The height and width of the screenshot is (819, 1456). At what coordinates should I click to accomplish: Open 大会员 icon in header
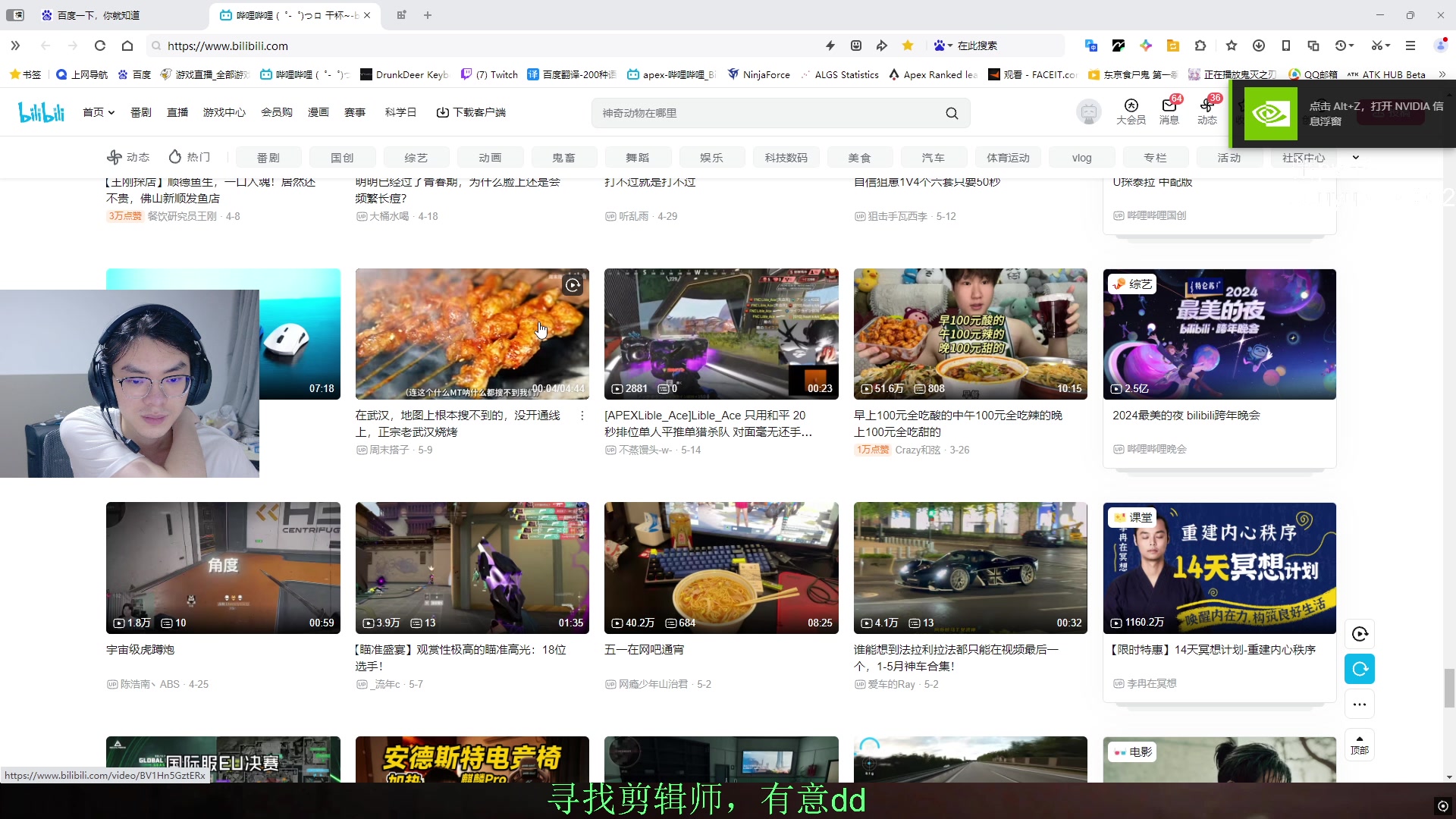[1131, 111]
